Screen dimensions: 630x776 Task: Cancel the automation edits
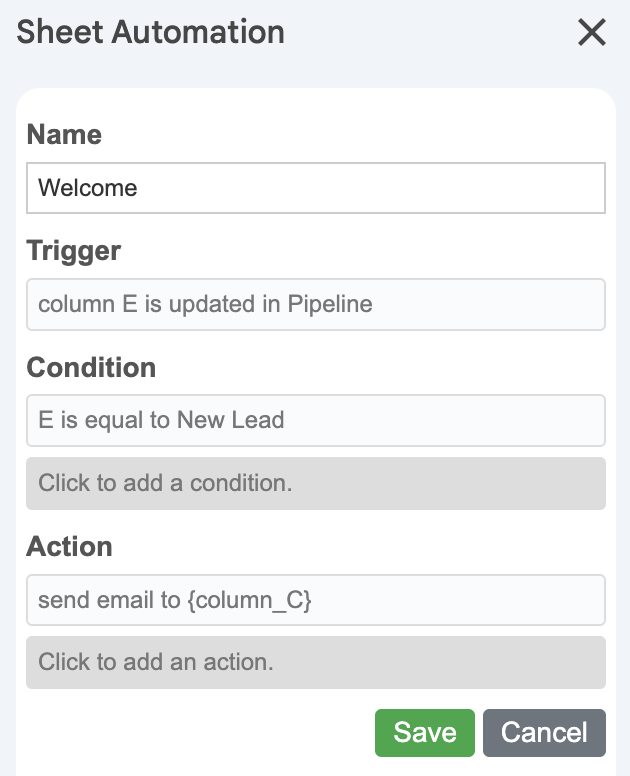click(x=544, y=733)
